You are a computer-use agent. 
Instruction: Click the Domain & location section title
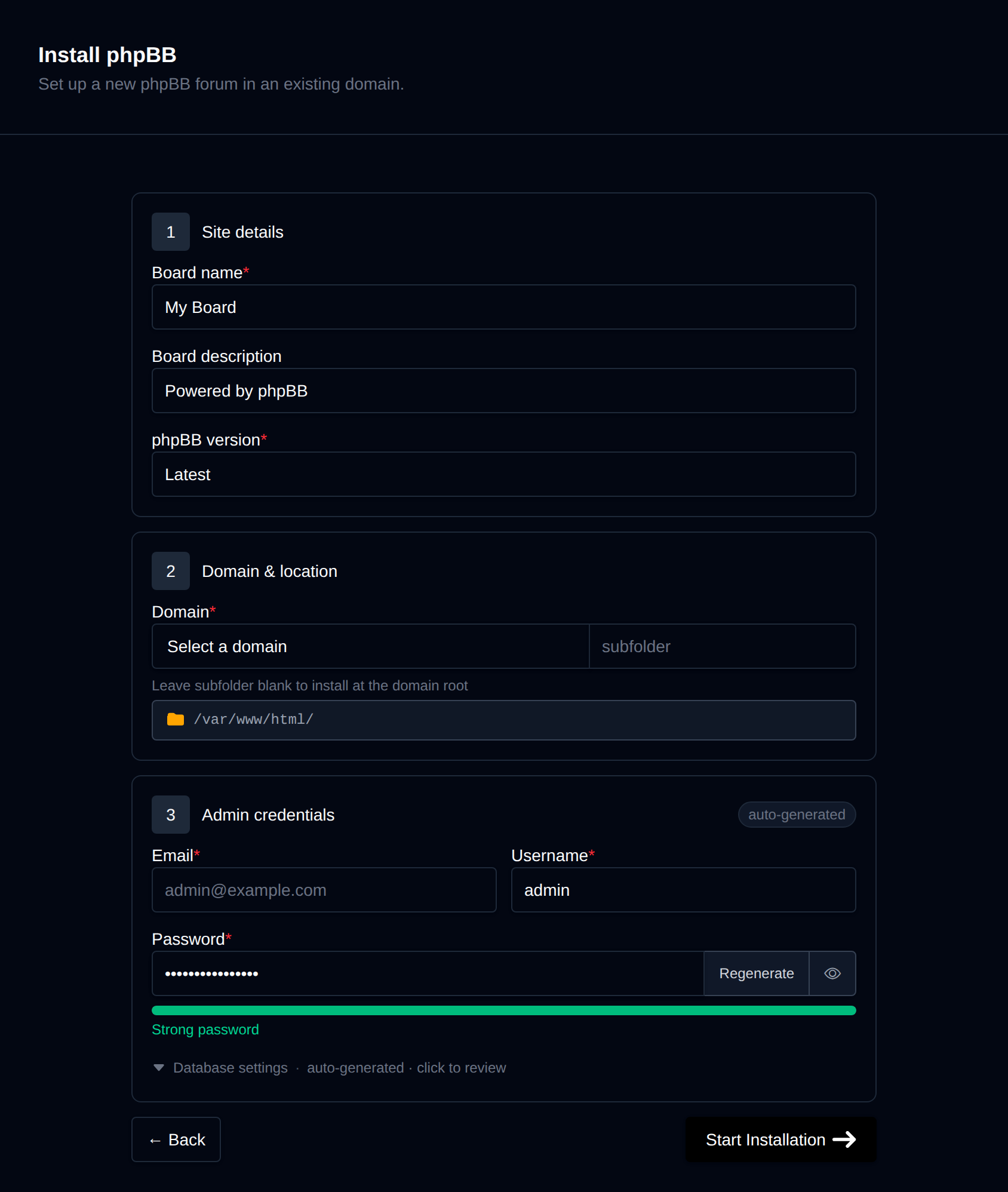point(269,571)
